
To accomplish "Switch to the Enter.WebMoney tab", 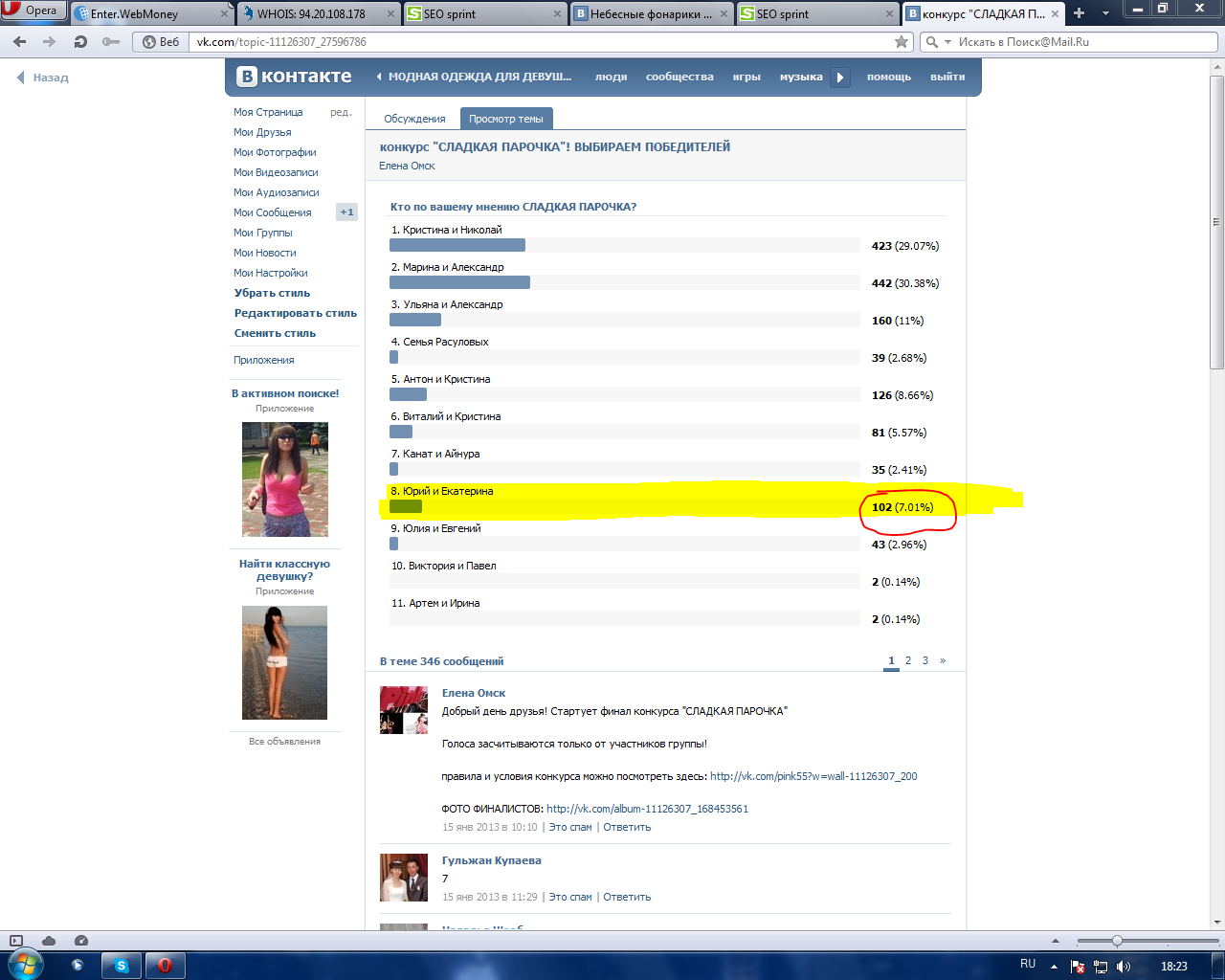I will click(x=152, y=13).
